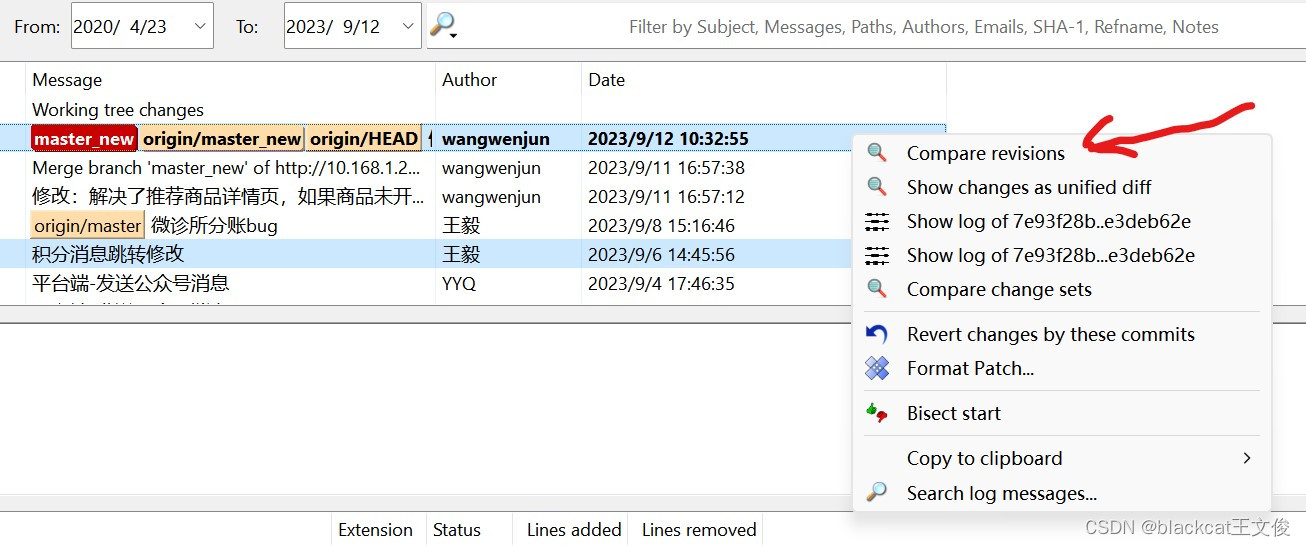Click date 2023/9/12 10:32:55
Viewport: 1306px width, 546px height.
[x=668, y=139]
